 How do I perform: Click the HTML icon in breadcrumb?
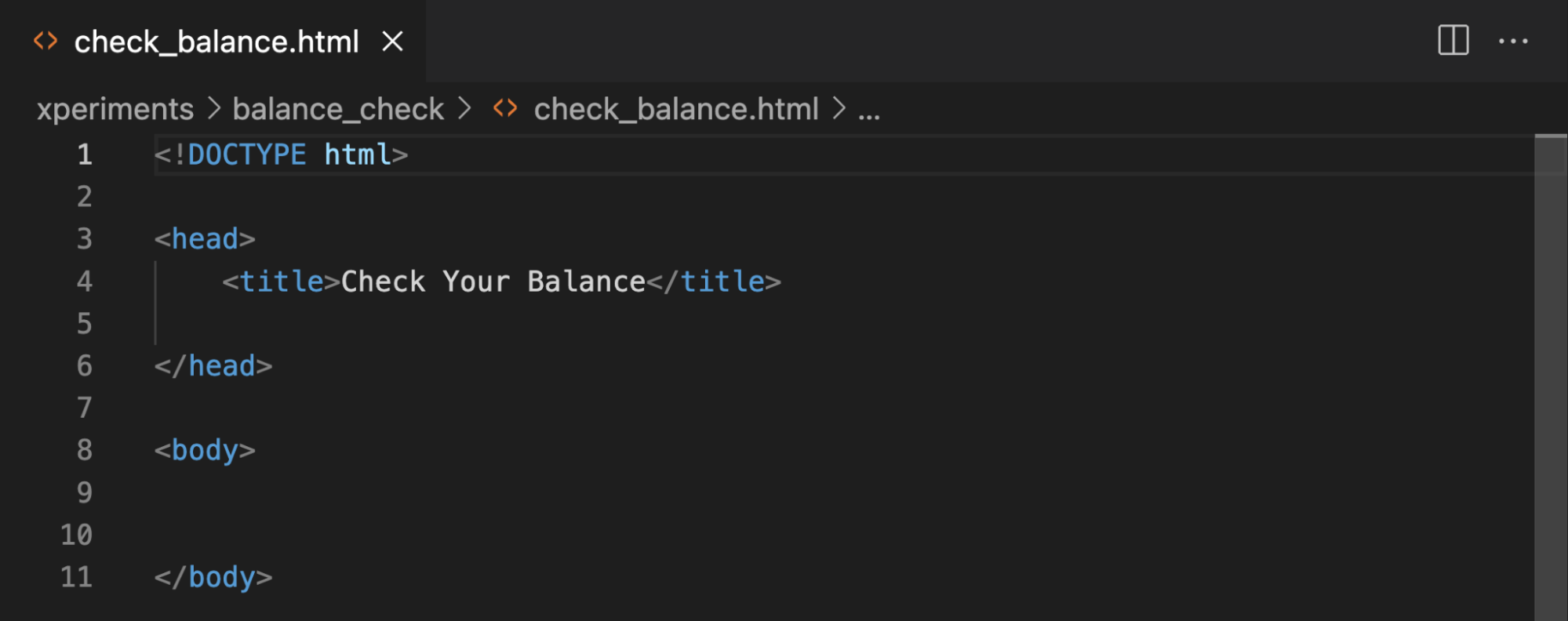click(x=505, y=108)
